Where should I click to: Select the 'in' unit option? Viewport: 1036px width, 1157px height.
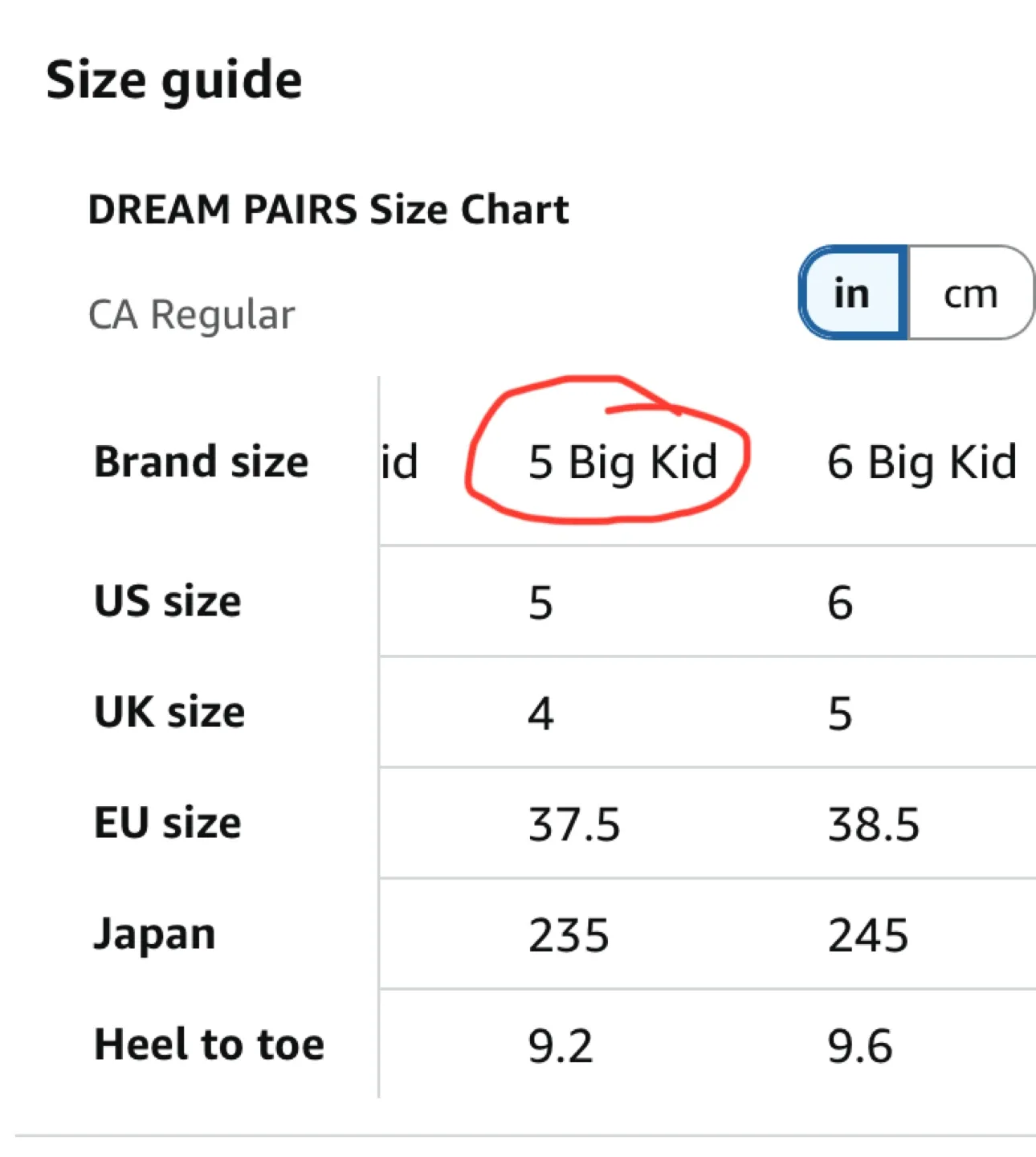pyautogui.click(x=850, y=293)
